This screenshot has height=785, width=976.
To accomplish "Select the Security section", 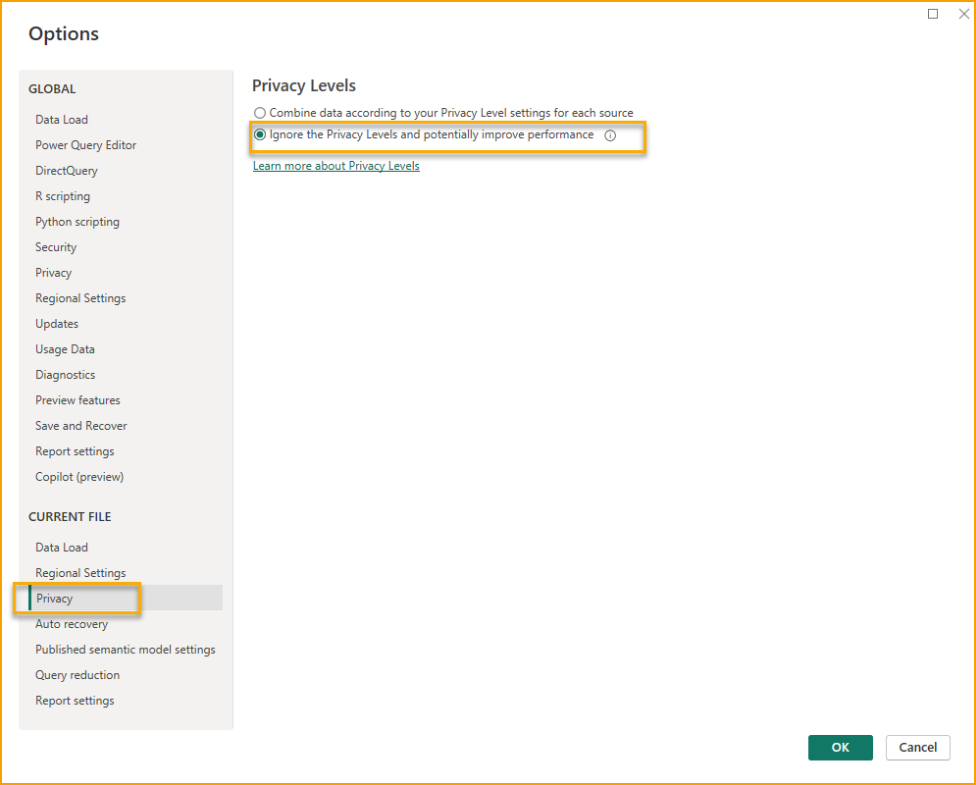I will [x=55, y=247].
